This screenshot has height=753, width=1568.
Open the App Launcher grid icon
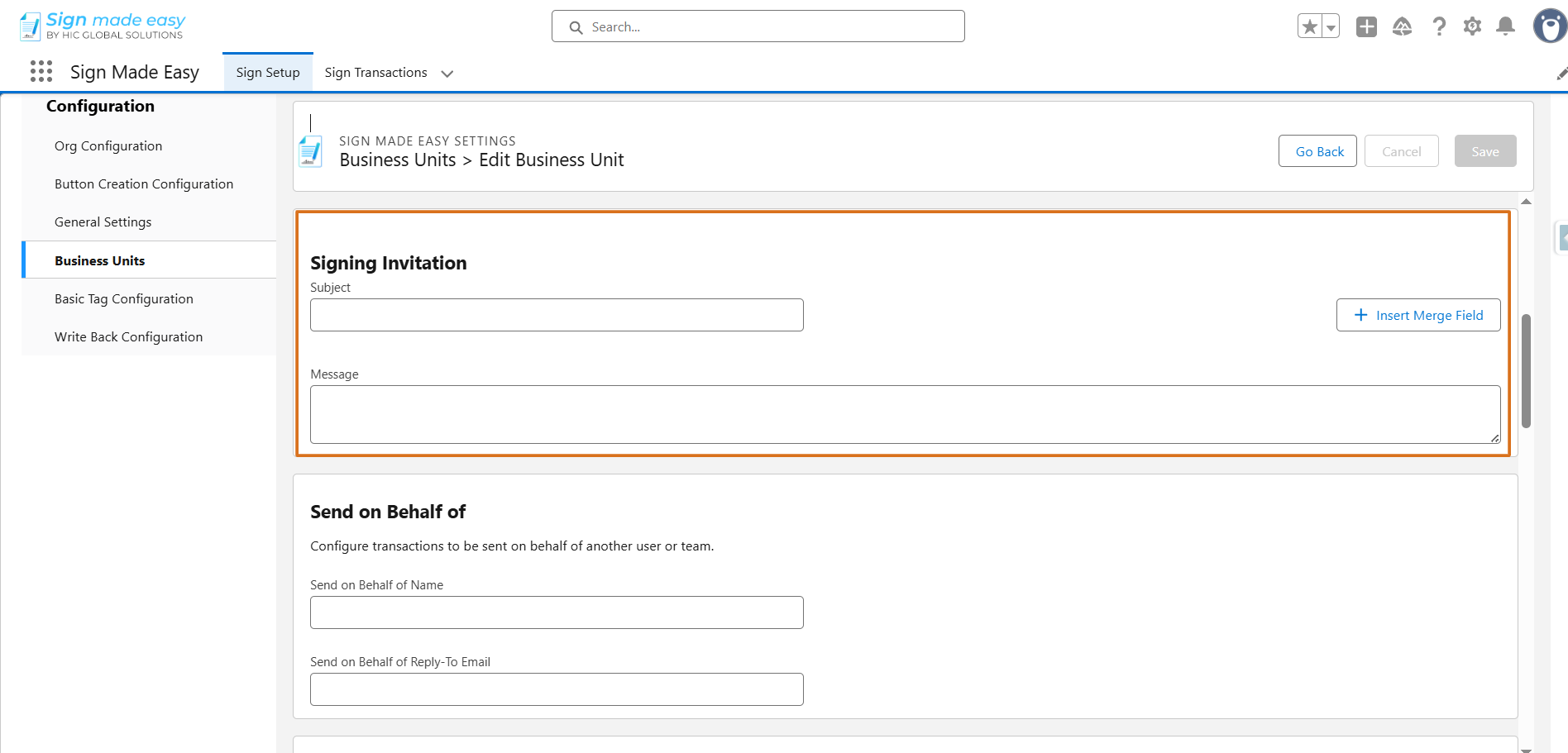point(41,72)
